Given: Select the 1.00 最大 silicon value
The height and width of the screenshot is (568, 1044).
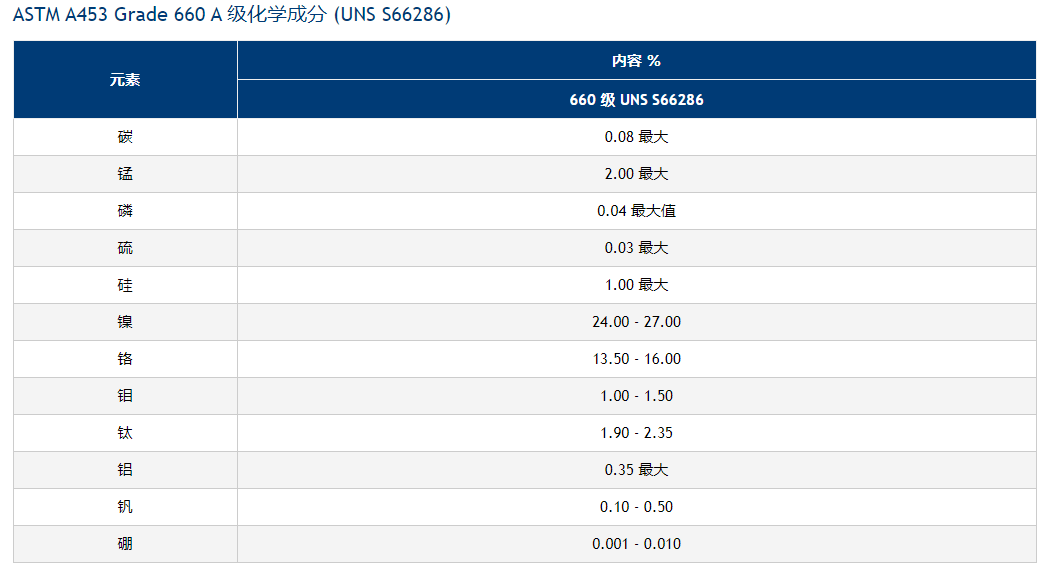Looking at the screenshot, I should click(637, 285).
